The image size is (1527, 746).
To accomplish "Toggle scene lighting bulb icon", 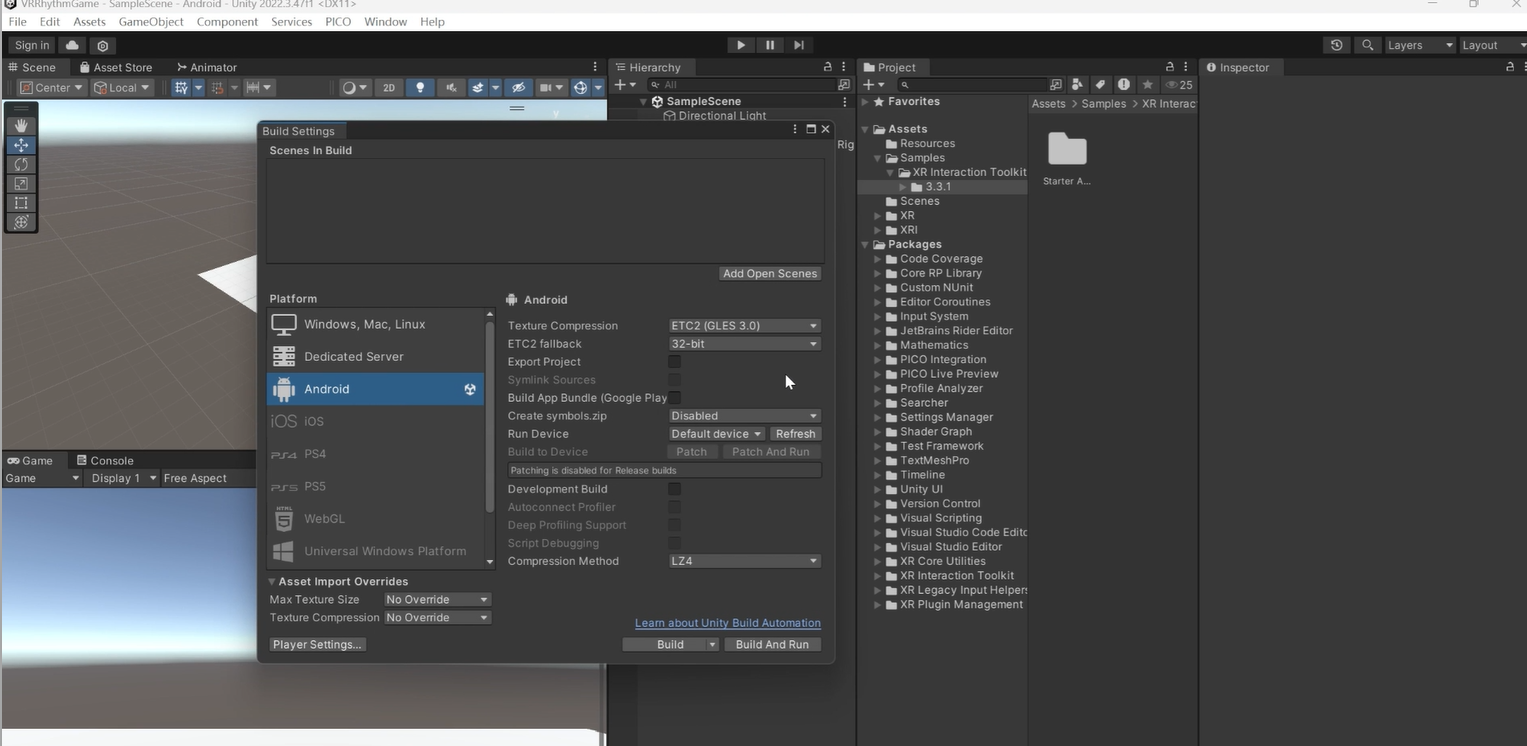I will (x=420, y=88).
